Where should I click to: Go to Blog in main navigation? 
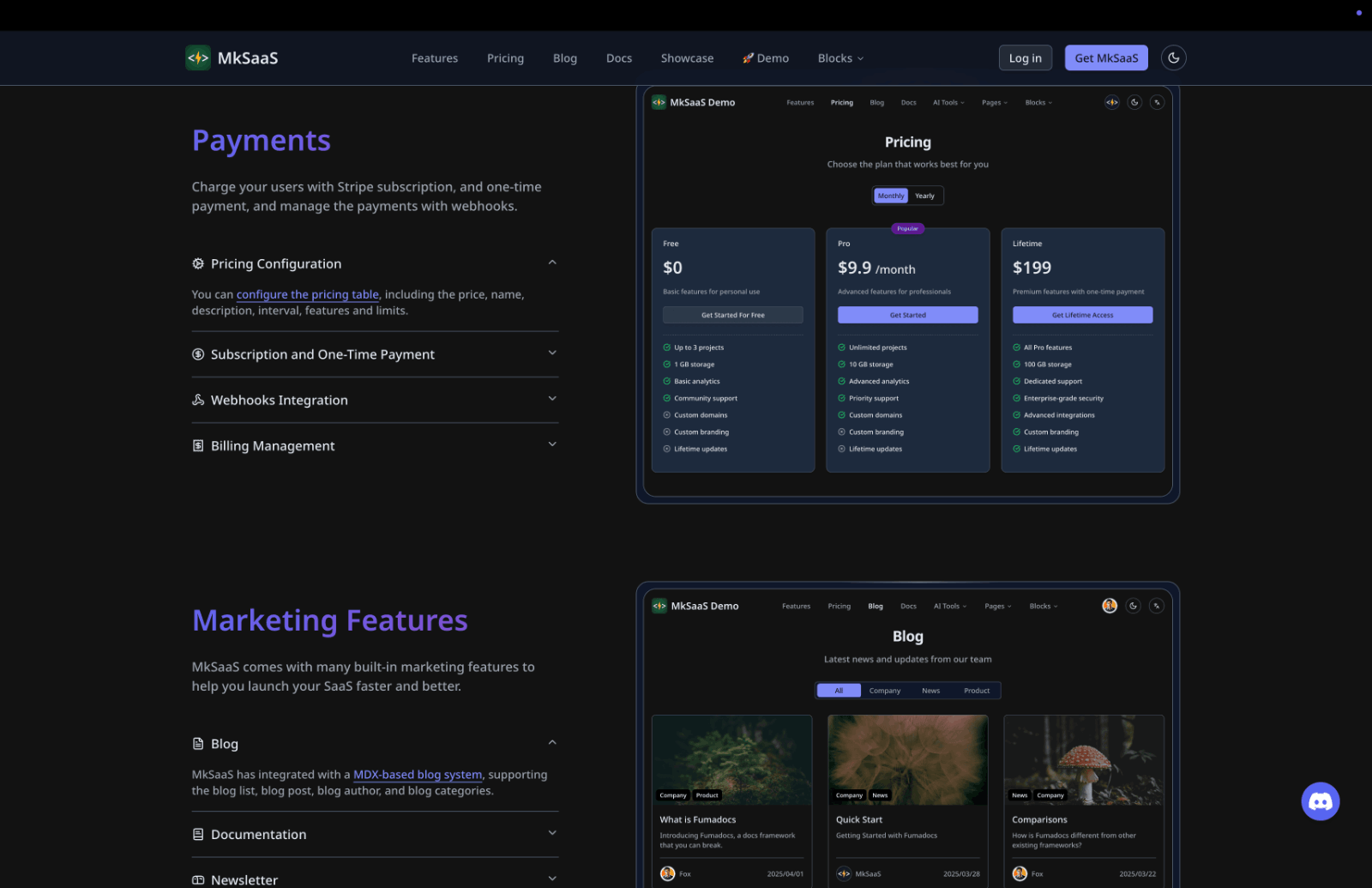pos(565,57)
